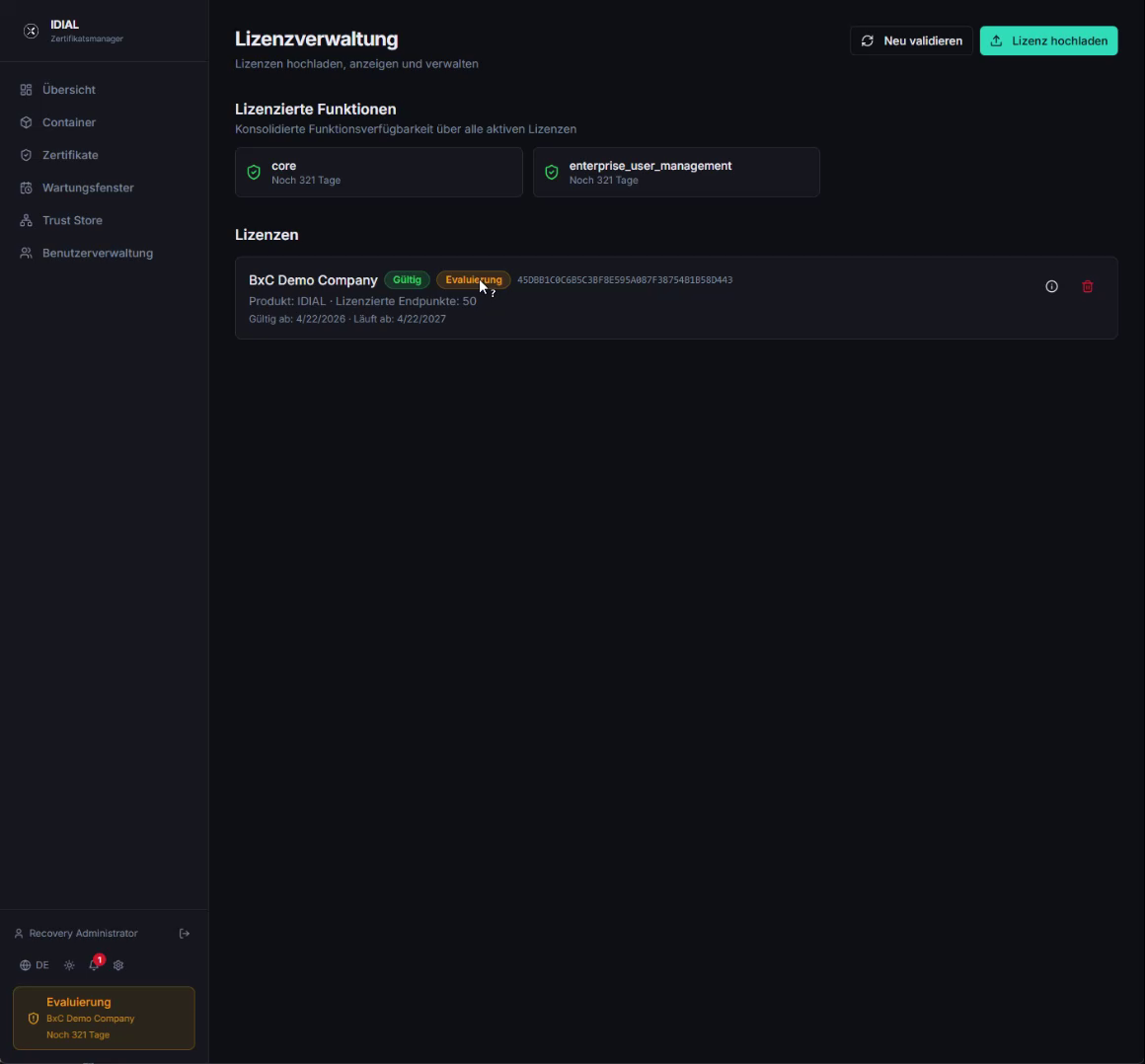Open settings gear icon in sidebar
This screenshot has height=1064, width=1145.
pyautogui.click(x=118, y=965)
